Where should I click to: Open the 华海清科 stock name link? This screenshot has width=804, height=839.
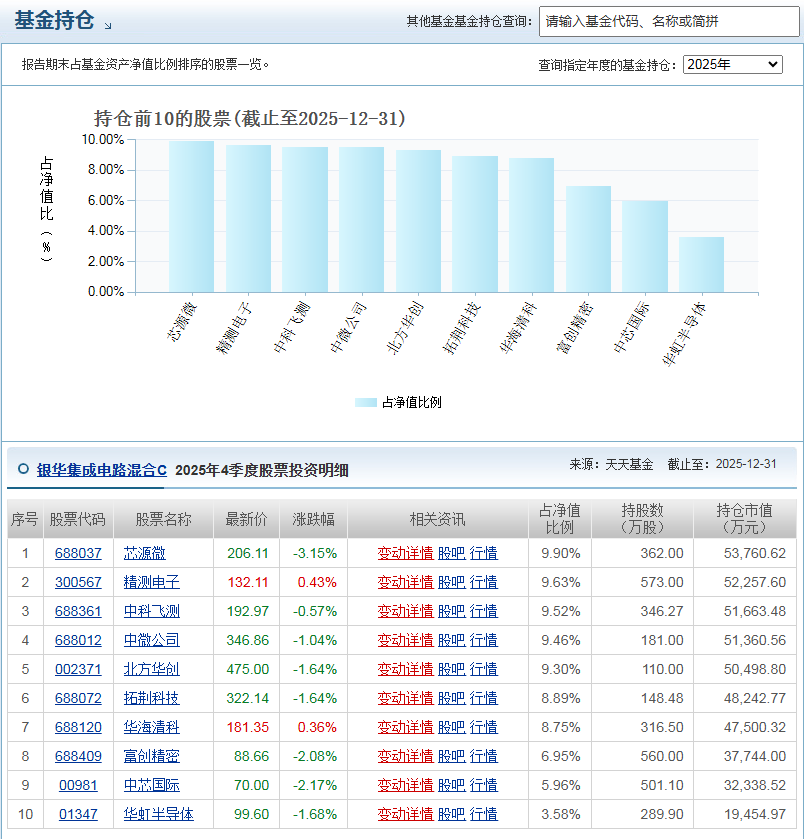click(x=151, y=727)
